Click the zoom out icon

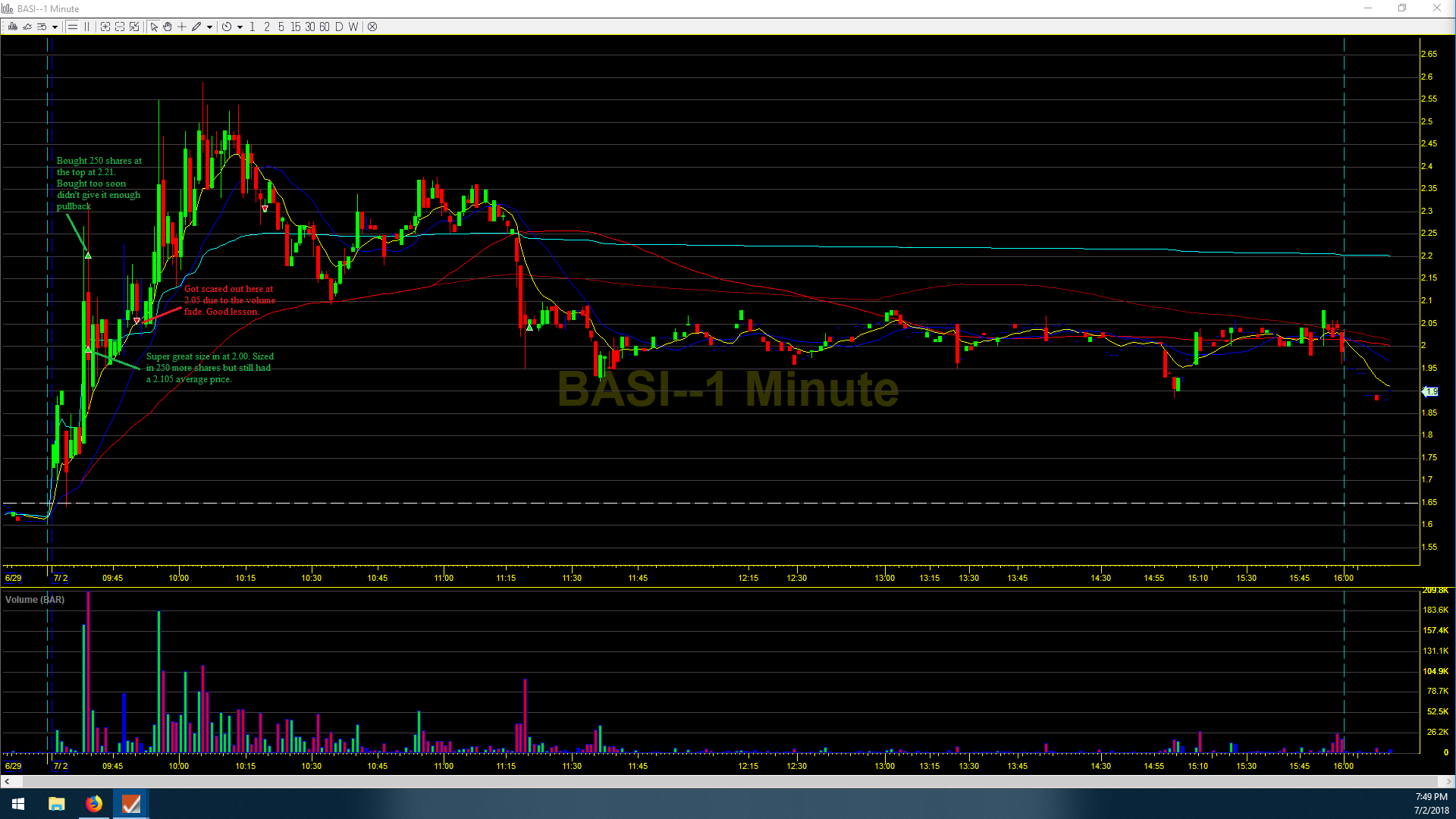(120, 27)
